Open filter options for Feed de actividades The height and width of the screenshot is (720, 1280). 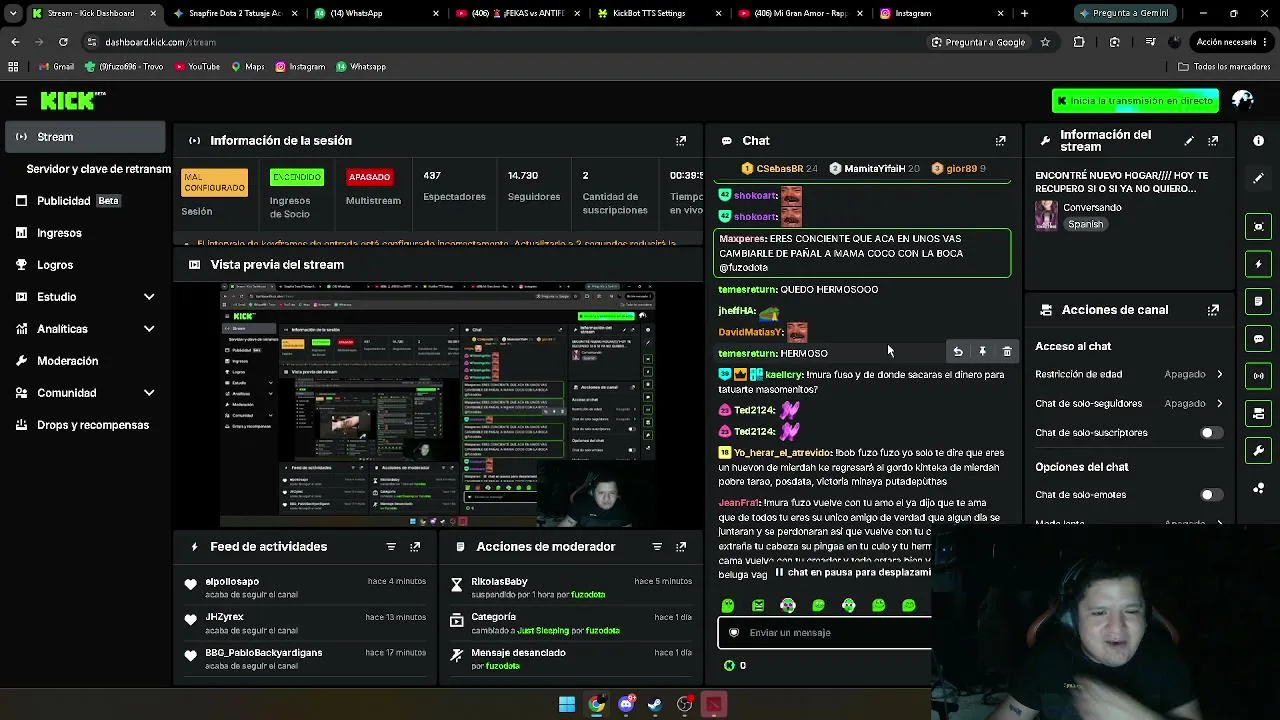[x=391, y=547]
